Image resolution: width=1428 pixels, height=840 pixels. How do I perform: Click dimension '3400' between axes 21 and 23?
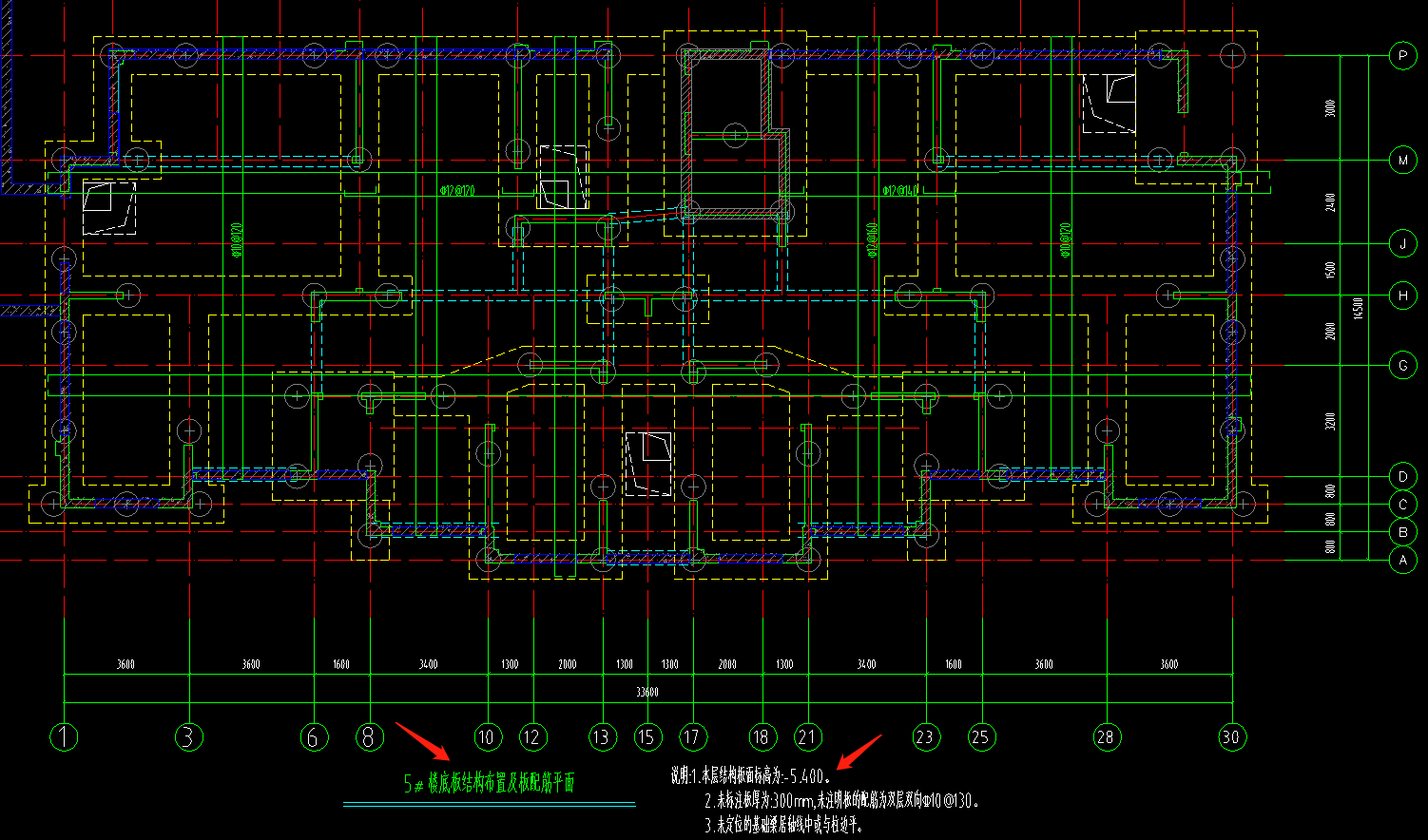click(866, 664)
